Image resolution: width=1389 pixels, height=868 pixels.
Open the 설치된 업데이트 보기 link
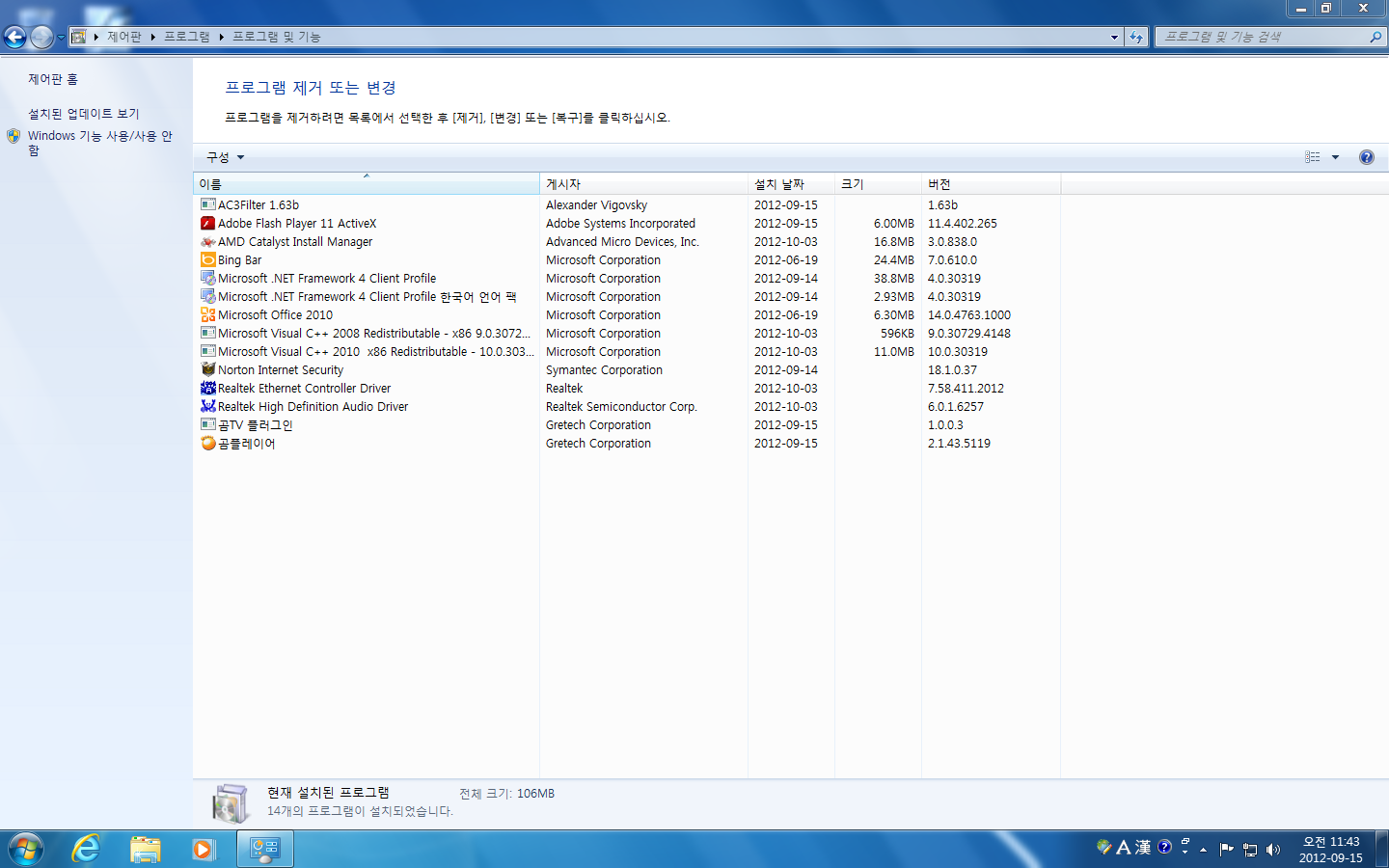pyautogui.click(x=84, y=114)
